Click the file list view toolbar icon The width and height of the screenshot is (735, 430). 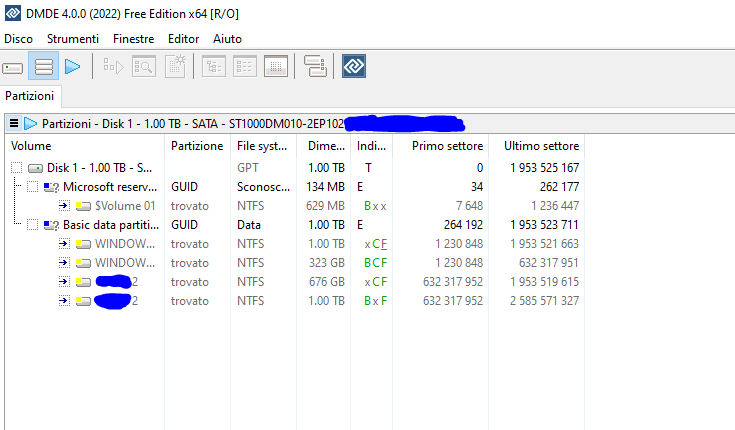coord(245,67)
